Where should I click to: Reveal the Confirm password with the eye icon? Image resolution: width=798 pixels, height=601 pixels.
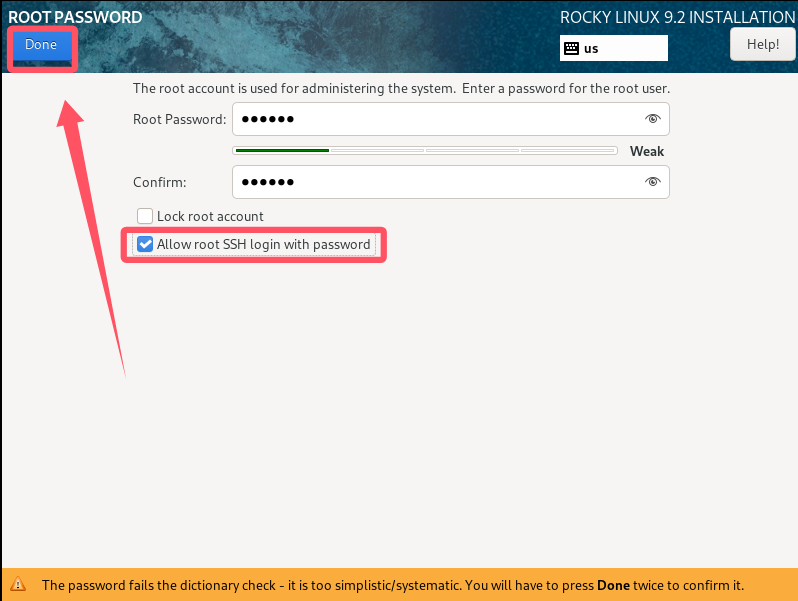click(652, 182)
